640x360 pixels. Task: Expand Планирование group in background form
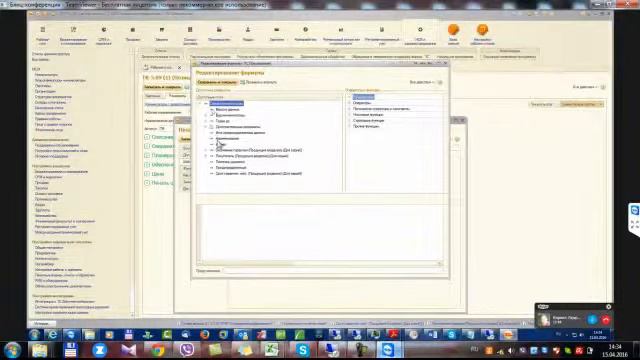[147, 156]
